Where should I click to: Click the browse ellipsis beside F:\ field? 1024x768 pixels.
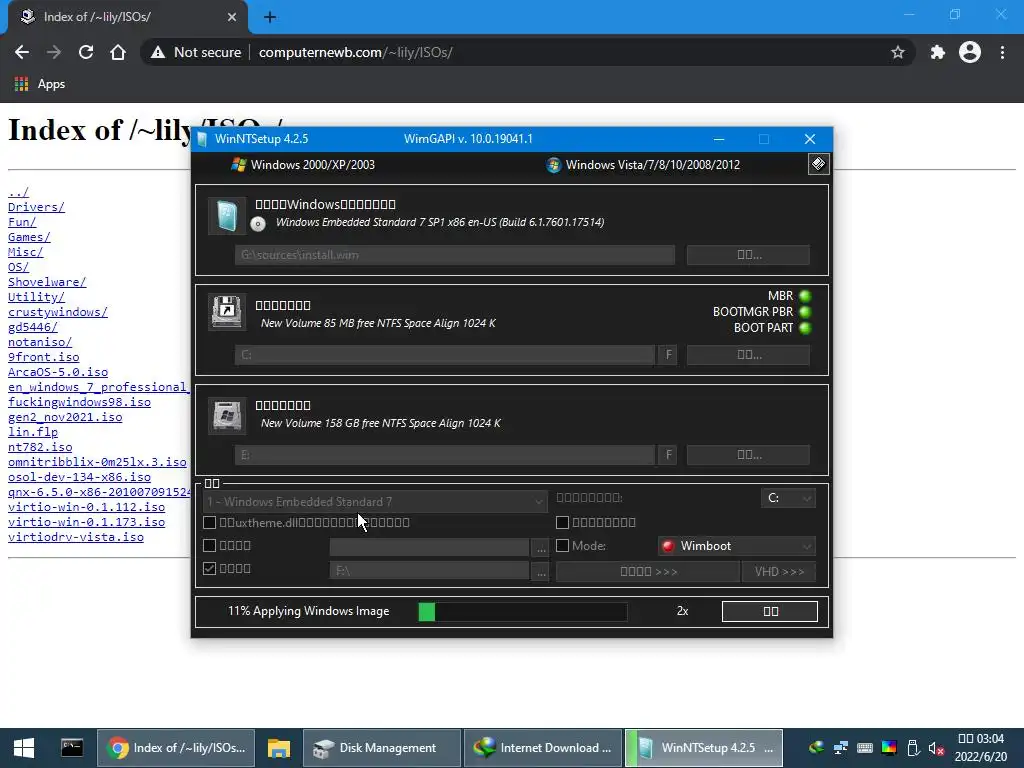(540, 571)
